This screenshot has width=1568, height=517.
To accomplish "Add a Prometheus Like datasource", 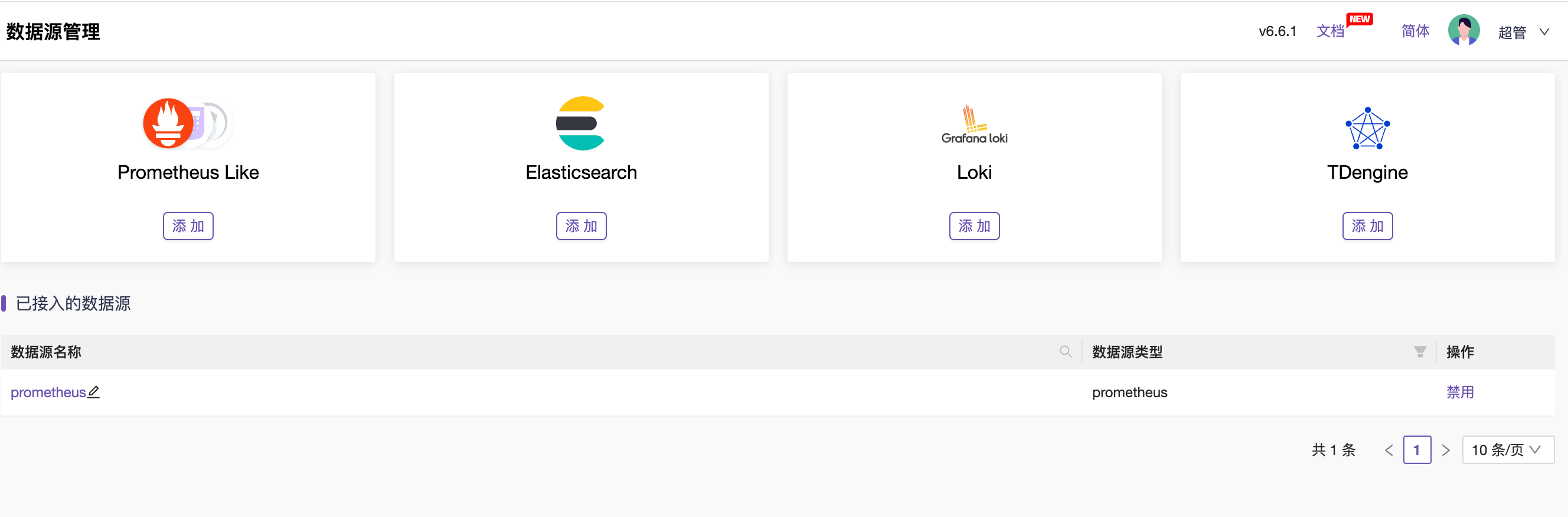I will coord(188,226).
